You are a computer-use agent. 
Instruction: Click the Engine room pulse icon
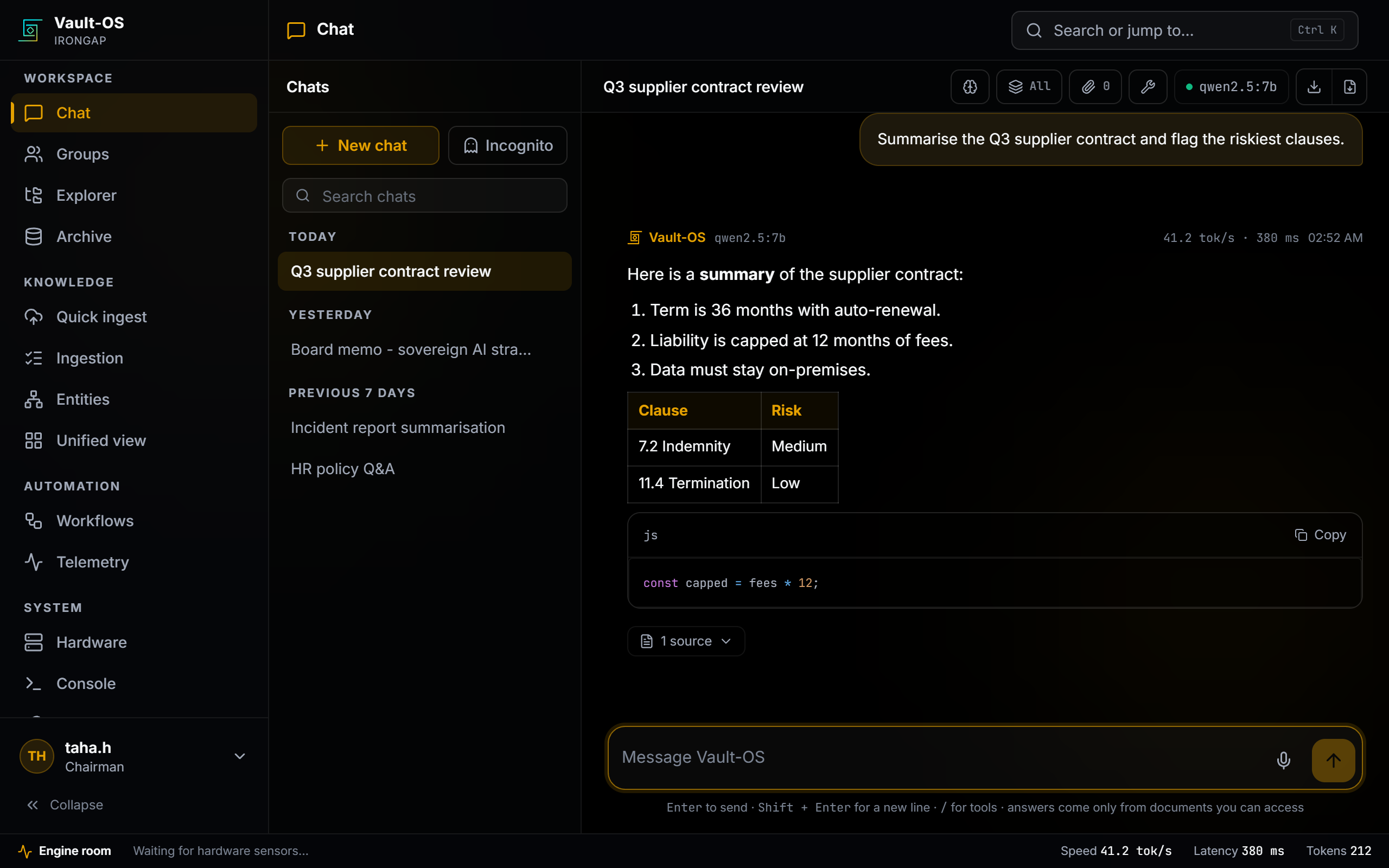[24, 851]
